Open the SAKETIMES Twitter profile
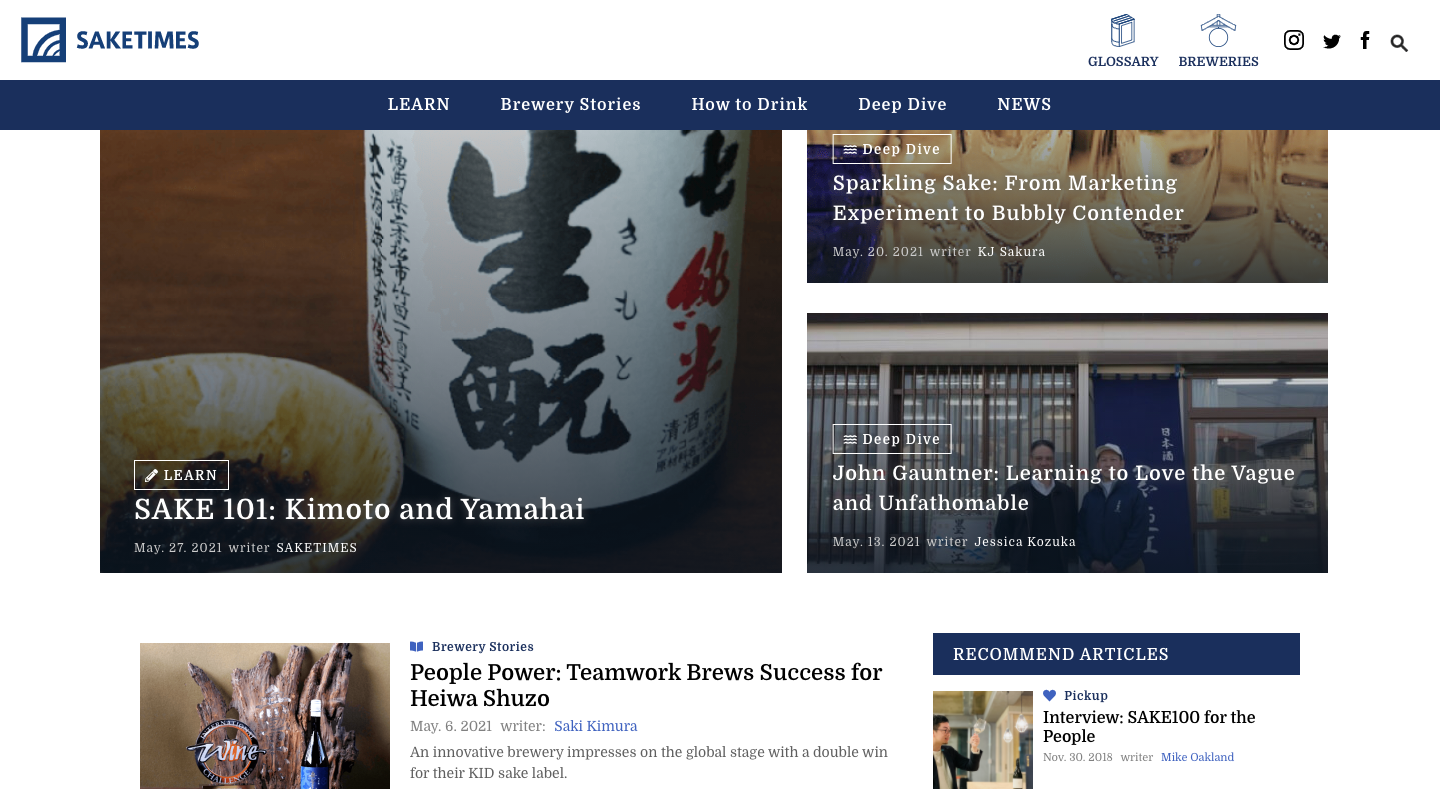 tap(1331, 41)
